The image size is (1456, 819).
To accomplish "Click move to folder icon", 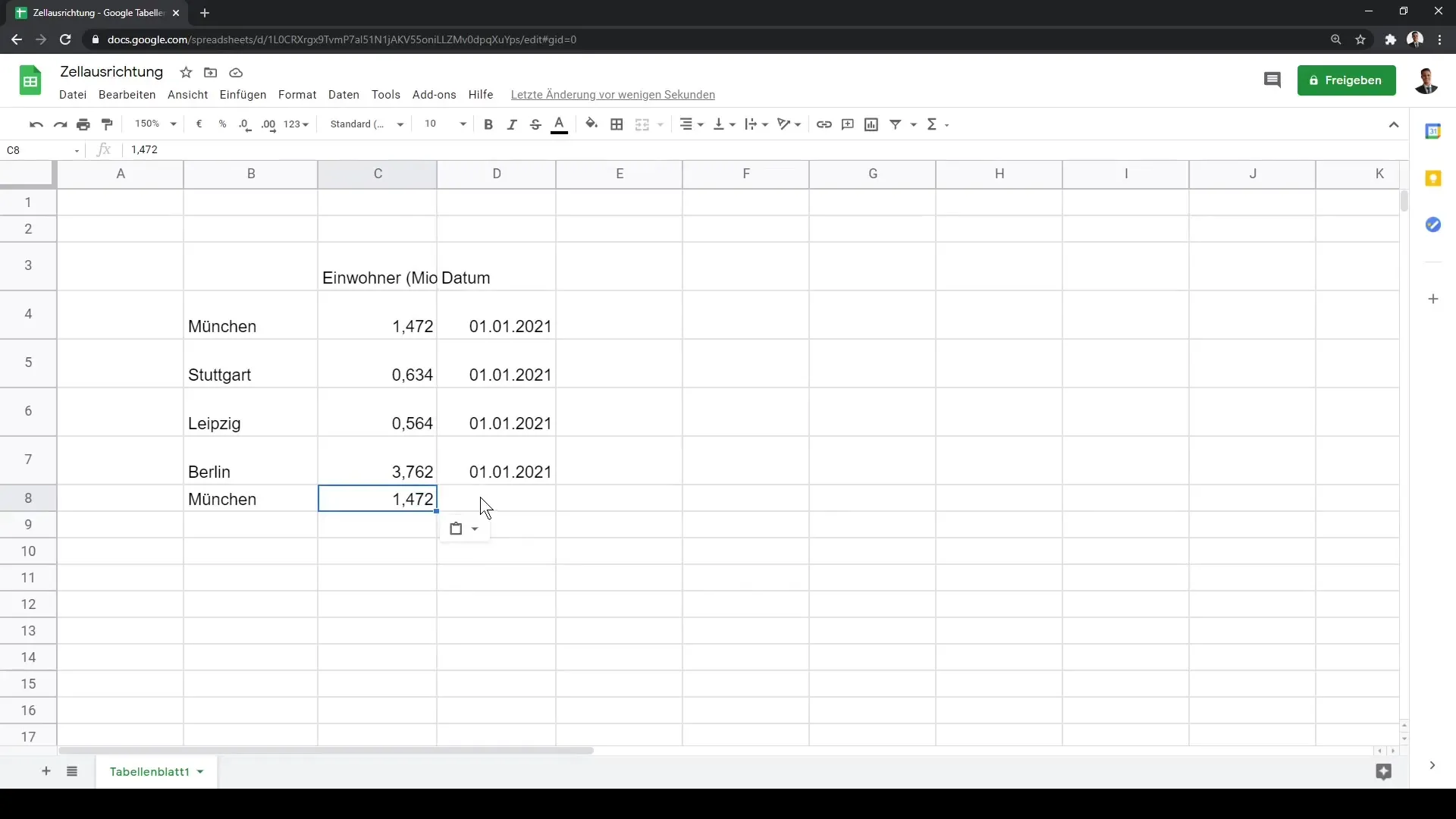I will [211, 73].
